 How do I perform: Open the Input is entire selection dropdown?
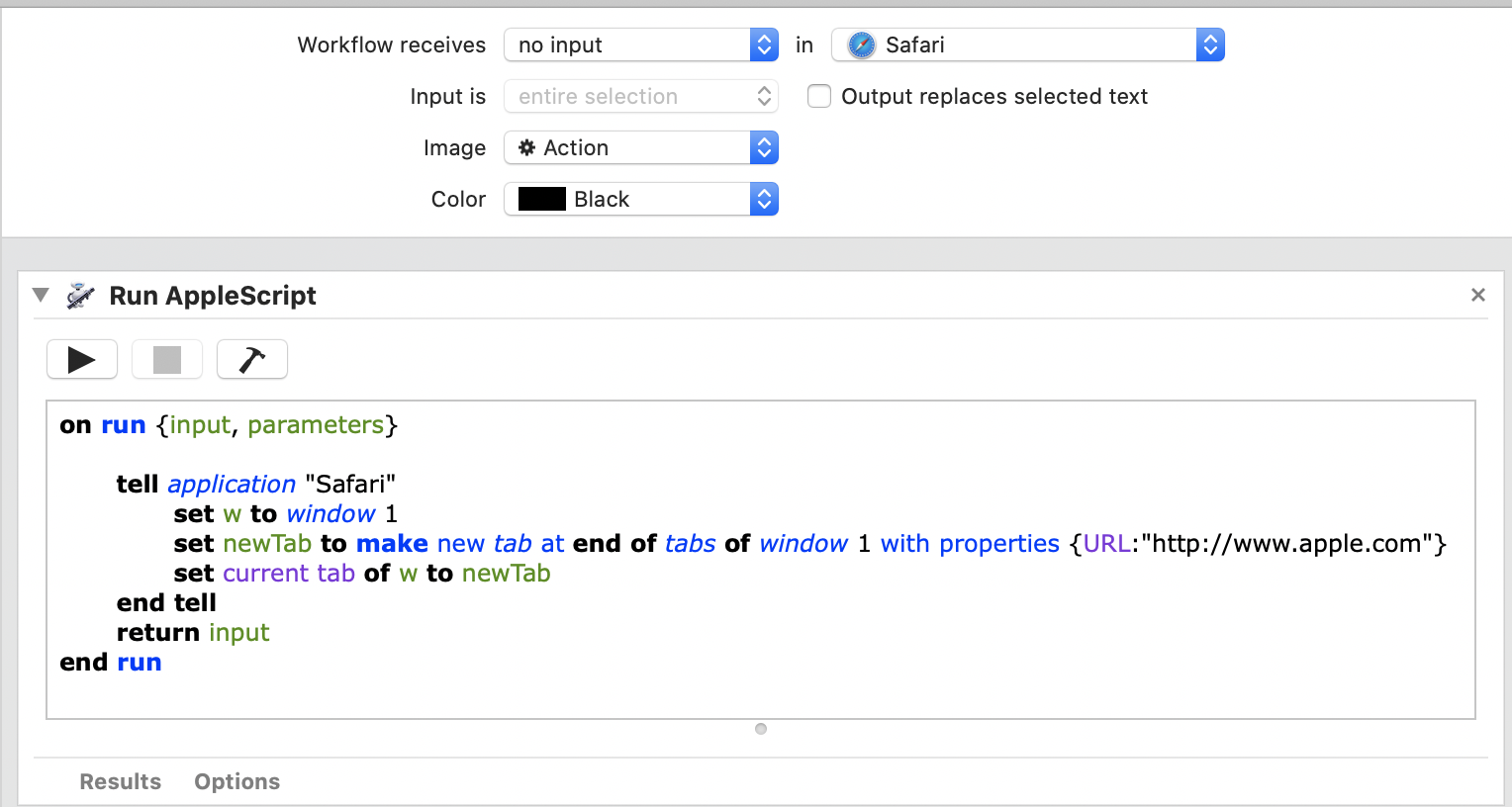pos(641,96)
